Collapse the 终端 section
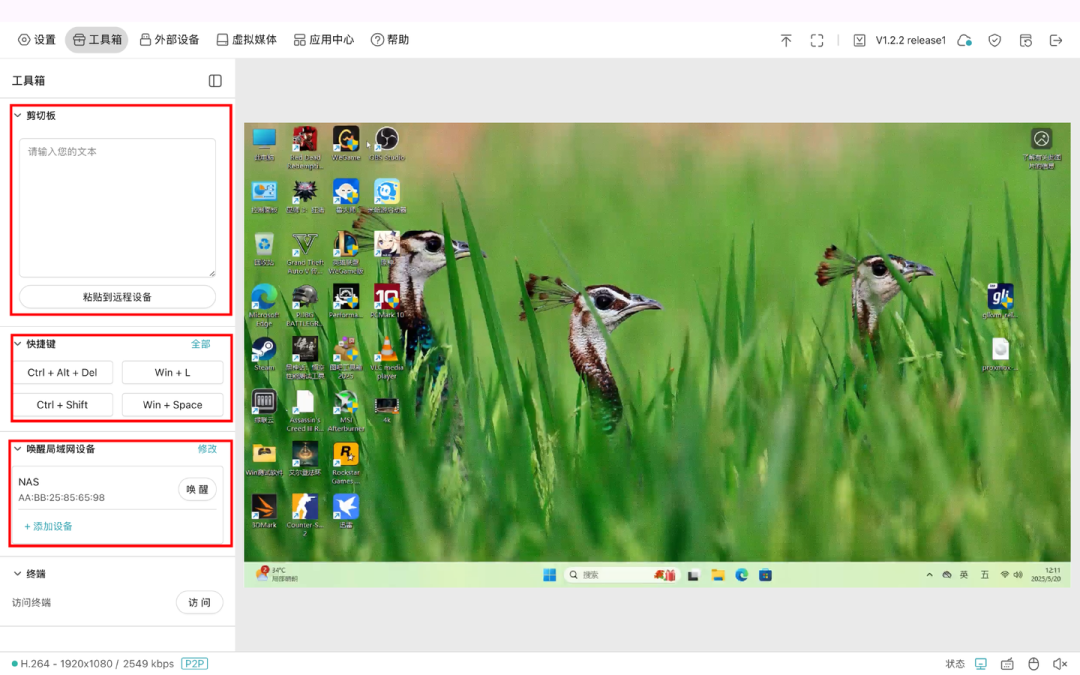This screenshot has height=675, width=1080. (18, 574)
